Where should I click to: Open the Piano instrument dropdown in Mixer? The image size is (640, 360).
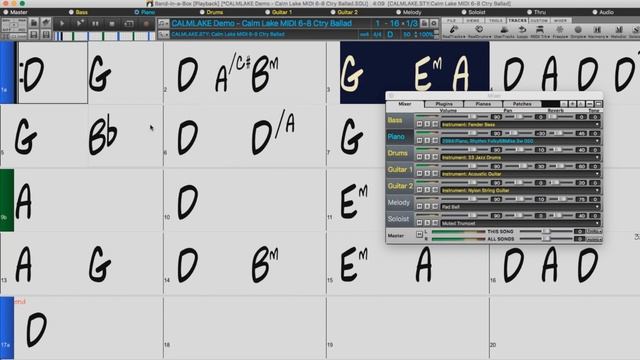click(x=520, y=141)
